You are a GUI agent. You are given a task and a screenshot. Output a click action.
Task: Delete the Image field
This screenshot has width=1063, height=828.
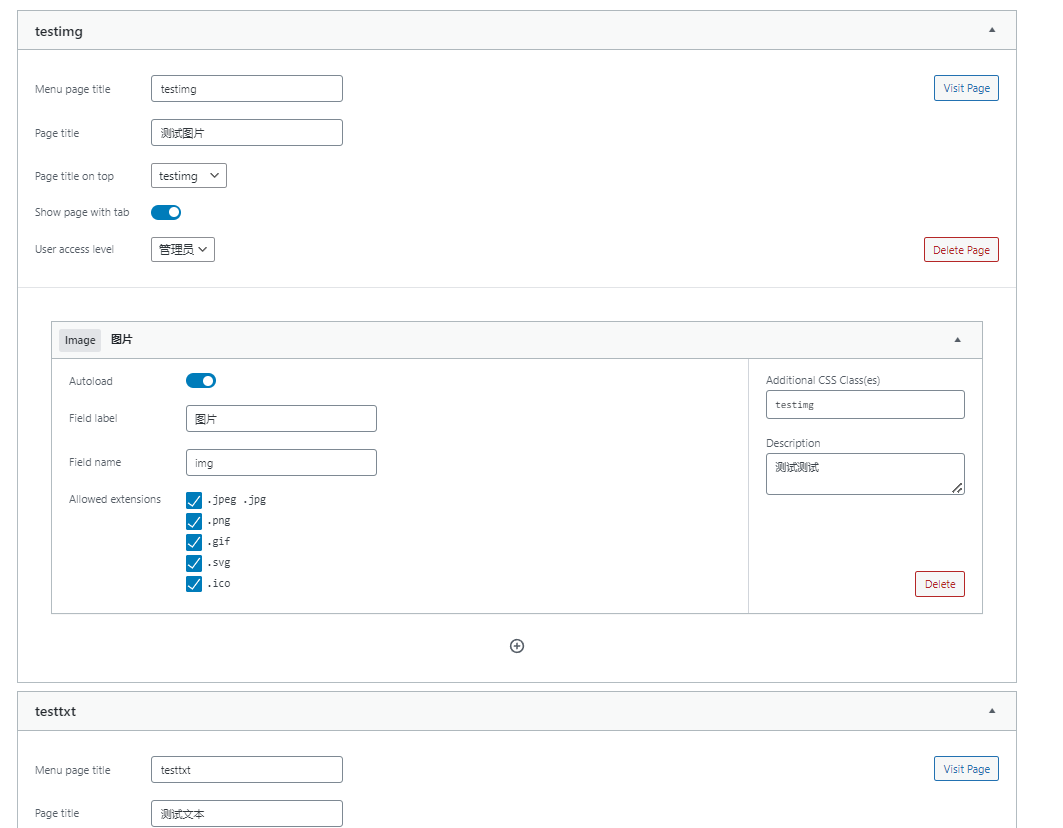[939, 584]
